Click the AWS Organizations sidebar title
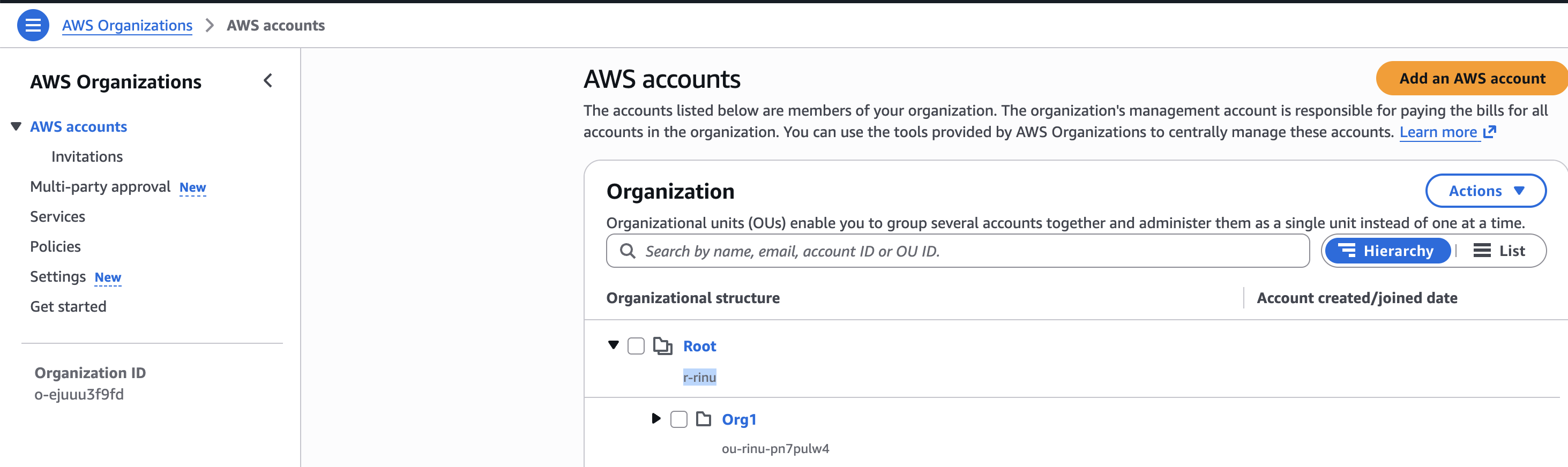The height and width of the screenshot is (467, 1568). (x=116, y=81)
